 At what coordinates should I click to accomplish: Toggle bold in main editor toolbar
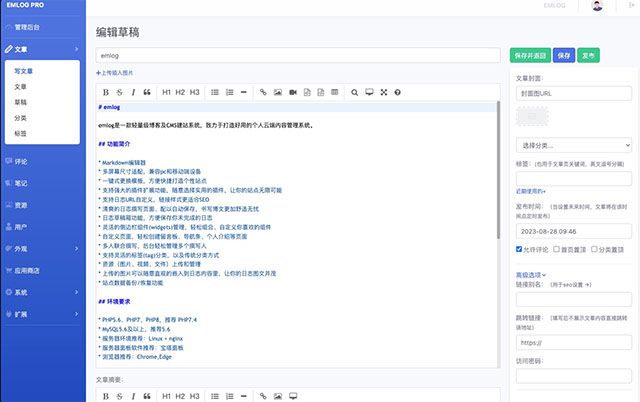tap(106, 93)
